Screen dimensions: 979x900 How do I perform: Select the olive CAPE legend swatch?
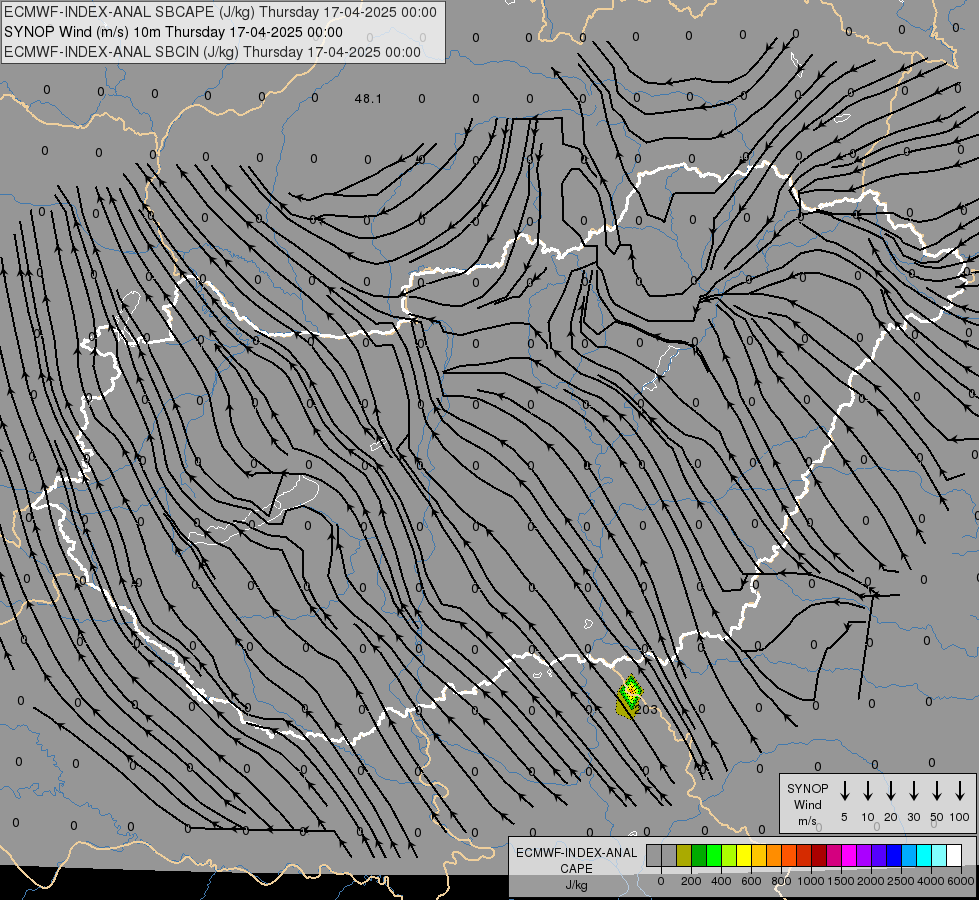[x=684, y=855]
